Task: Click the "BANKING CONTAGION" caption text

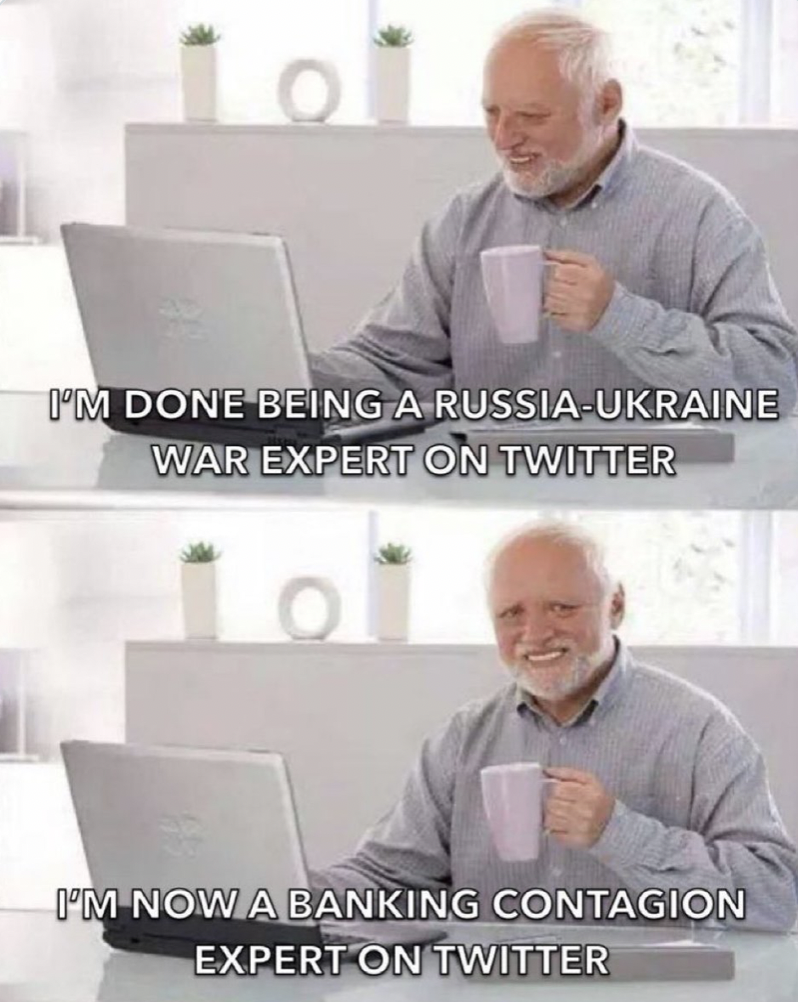Action: (514, 906)
